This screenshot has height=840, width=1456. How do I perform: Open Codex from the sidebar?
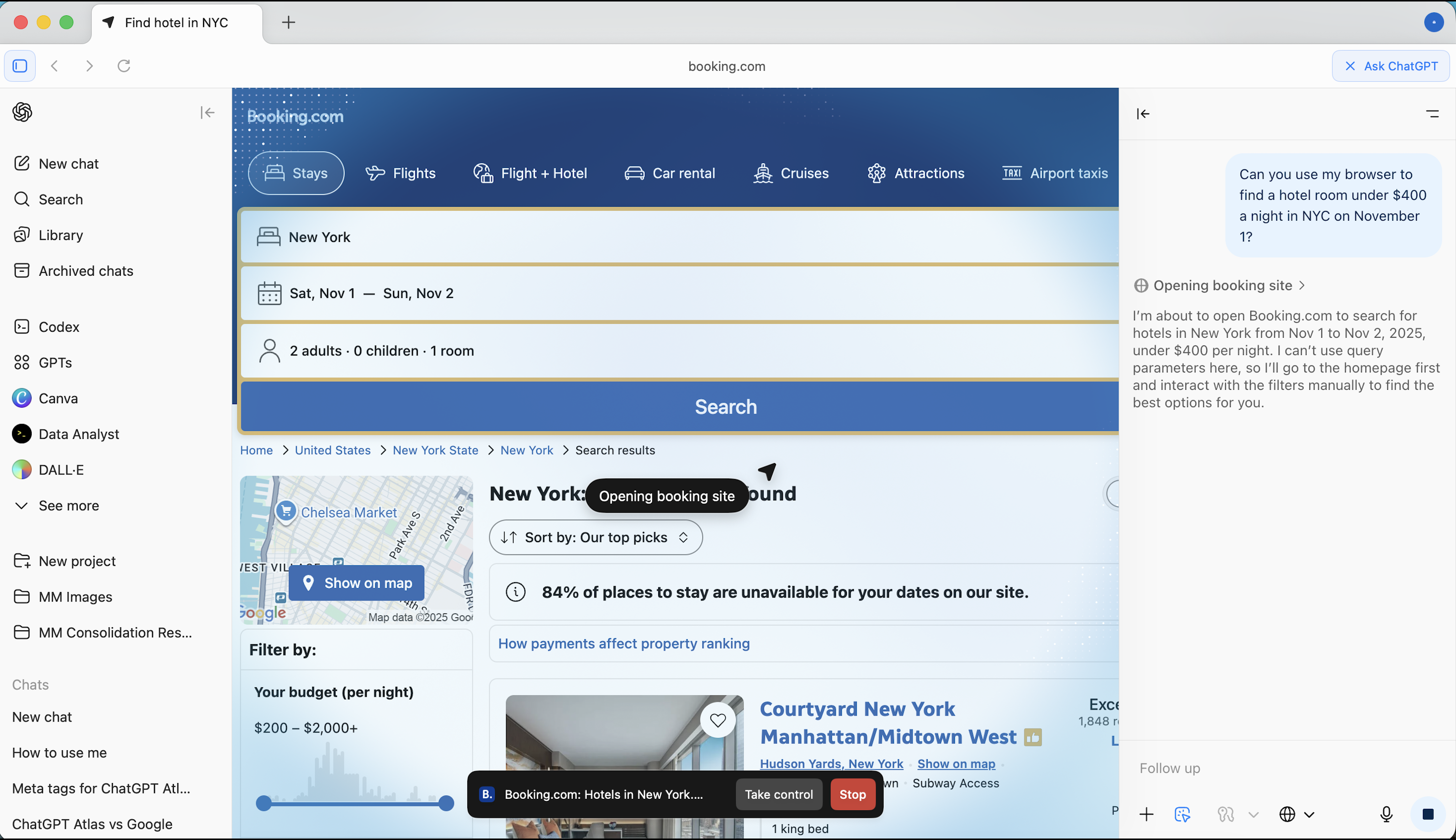59,327
